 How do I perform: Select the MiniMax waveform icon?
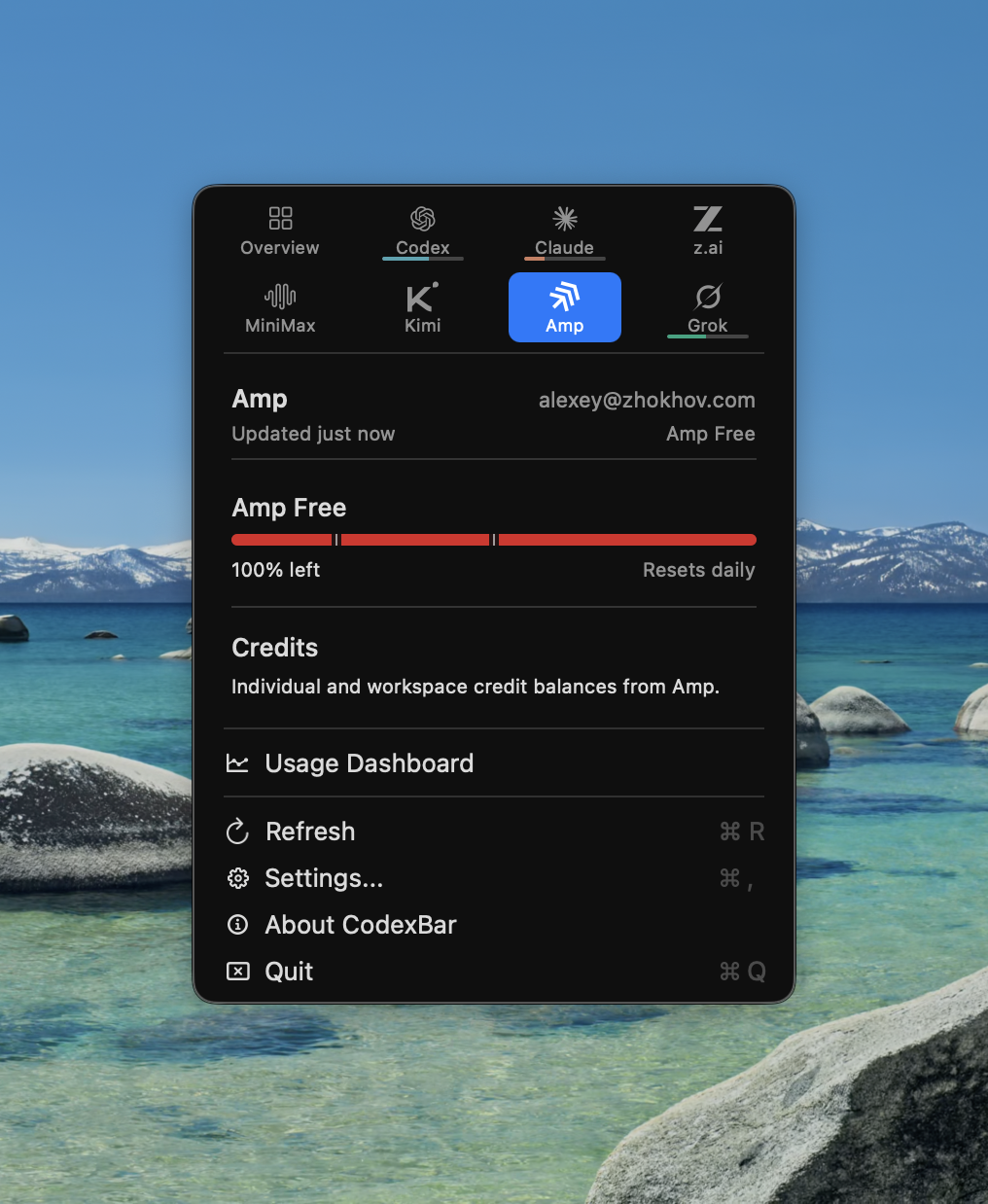(x=280, y=296)
